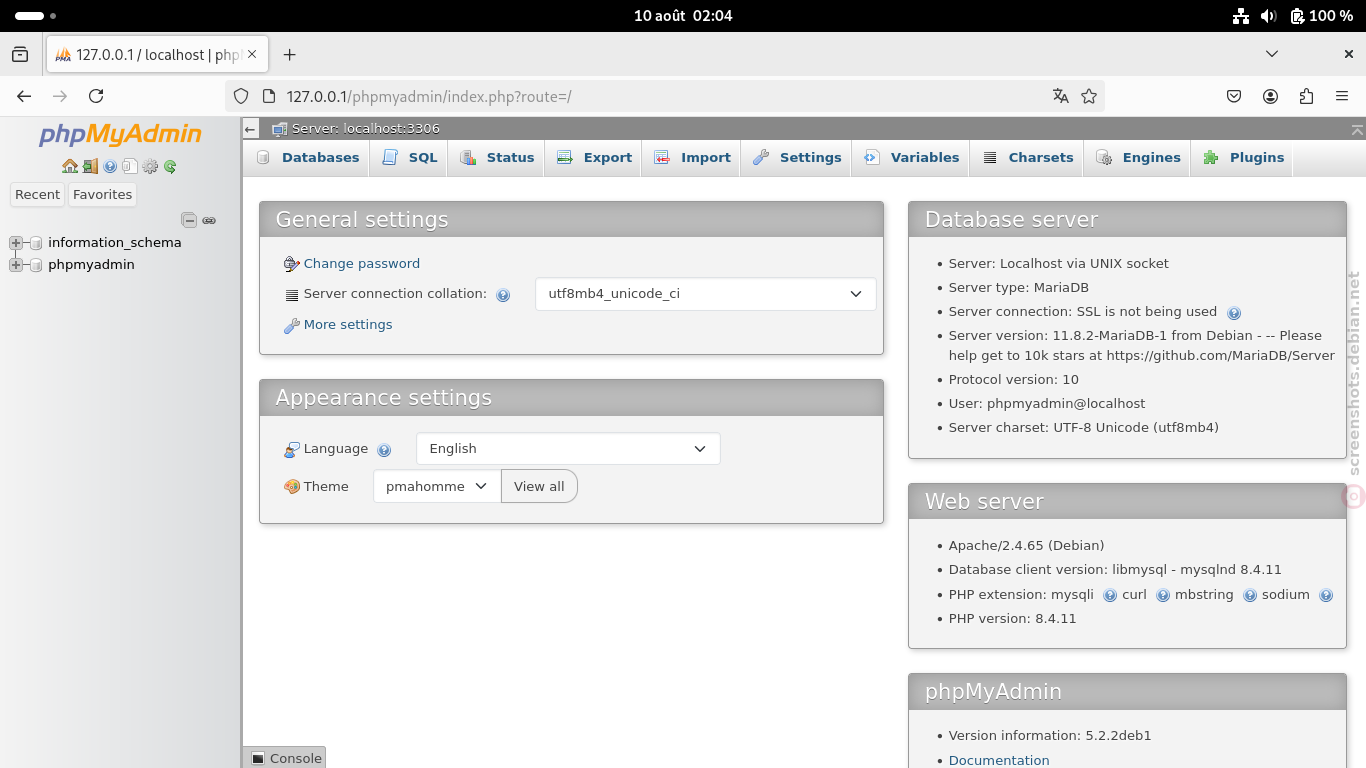Click the Firefox bookmark star icon

click(1089, 96)
